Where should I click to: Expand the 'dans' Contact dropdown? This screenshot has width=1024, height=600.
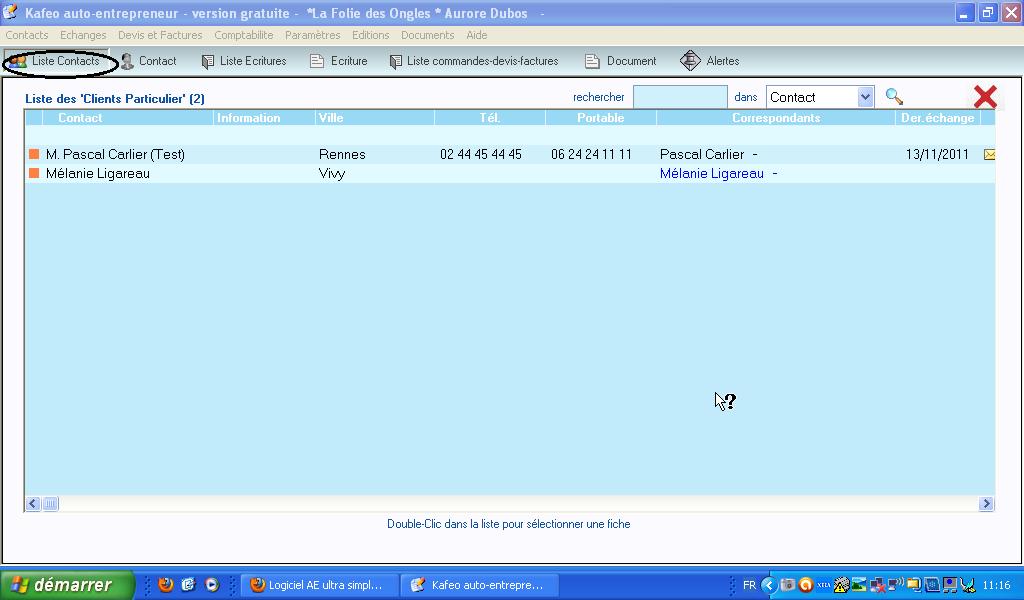tap(865, 97)
